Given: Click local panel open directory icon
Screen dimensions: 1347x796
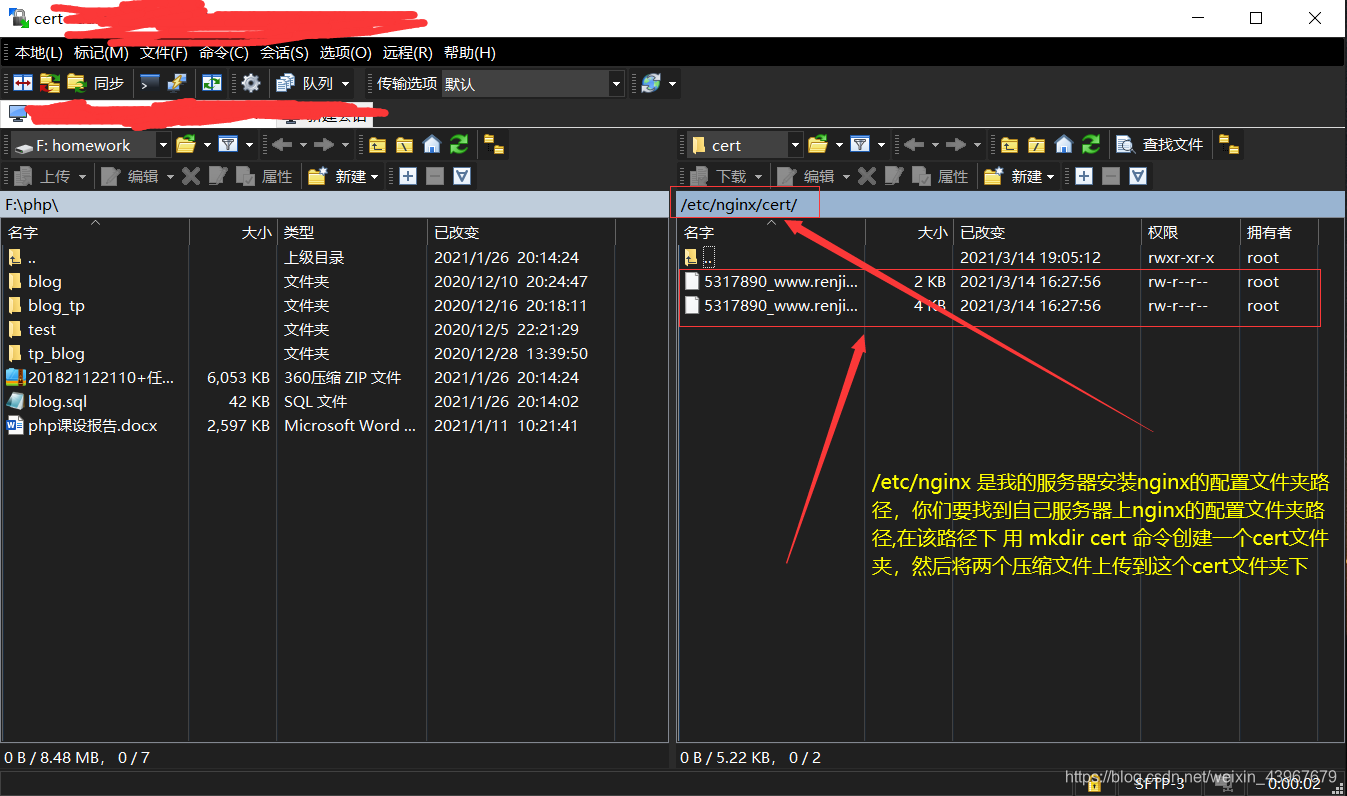Looking at the screenshot, I should point(186,145).
